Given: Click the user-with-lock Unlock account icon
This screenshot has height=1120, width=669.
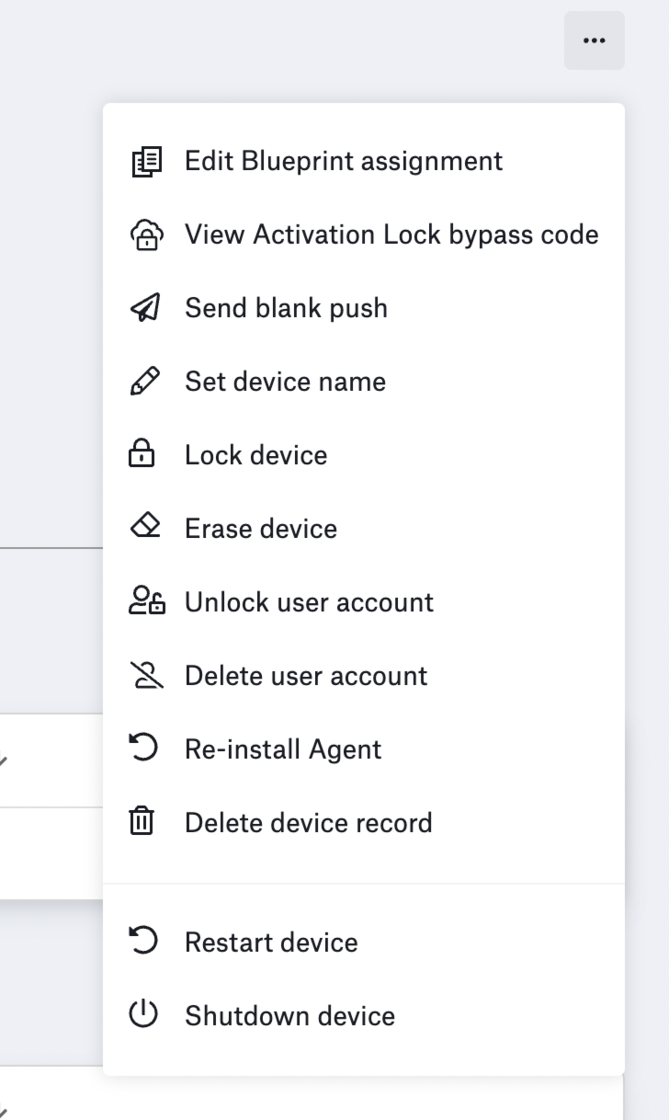Looking at the screenshot, I should (x=146, y=602).
